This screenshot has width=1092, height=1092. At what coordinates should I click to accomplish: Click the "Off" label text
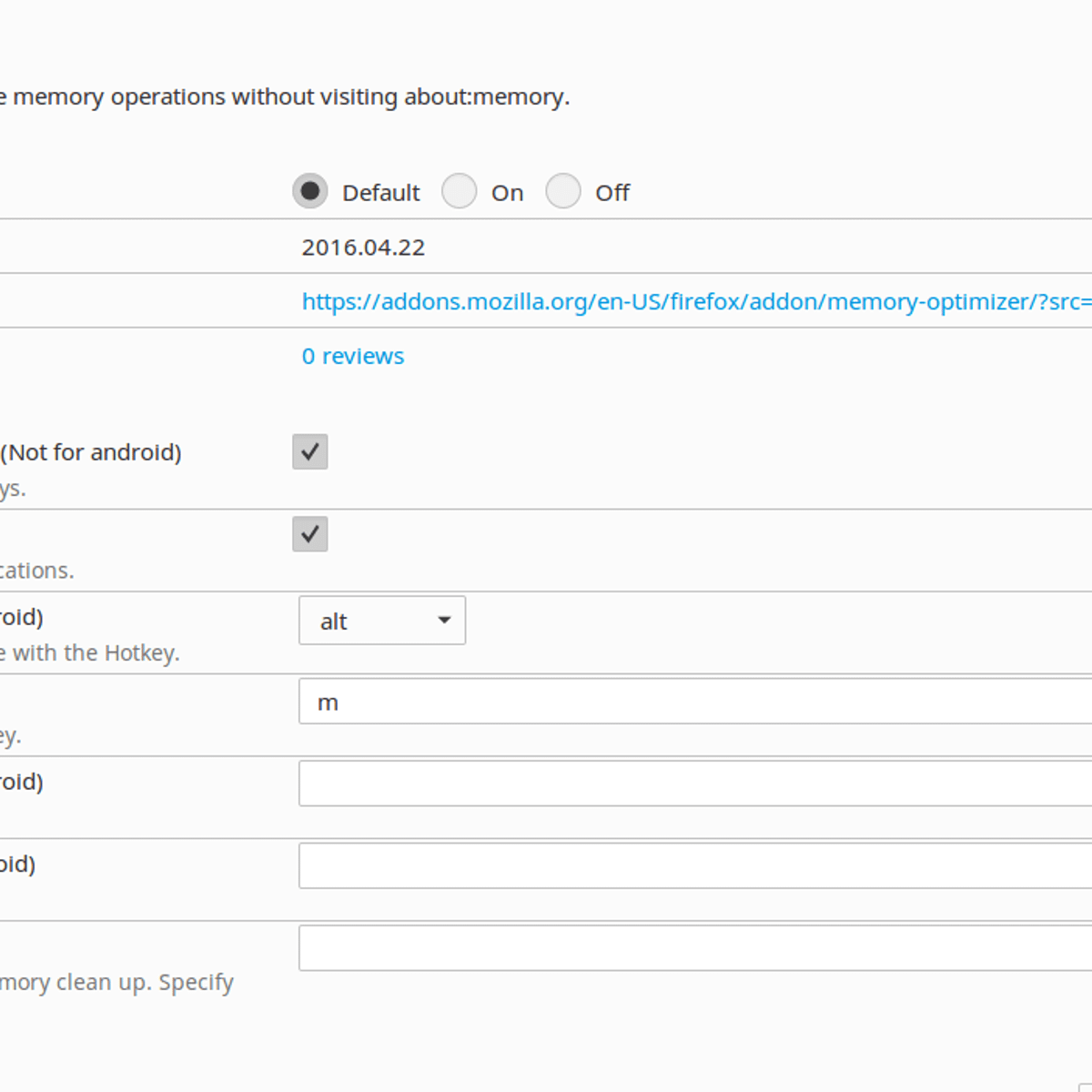(612, 193)
